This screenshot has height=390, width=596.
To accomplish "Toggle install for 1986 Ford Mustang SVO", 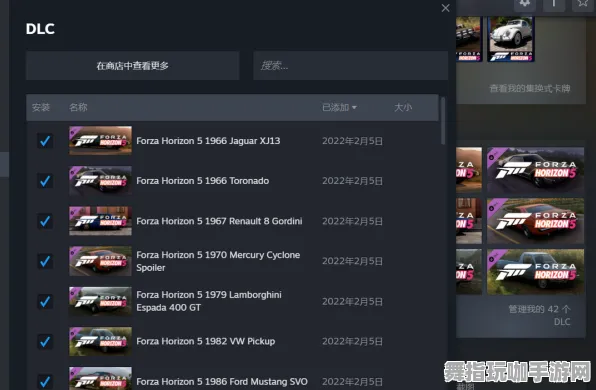I will (45, 381).
